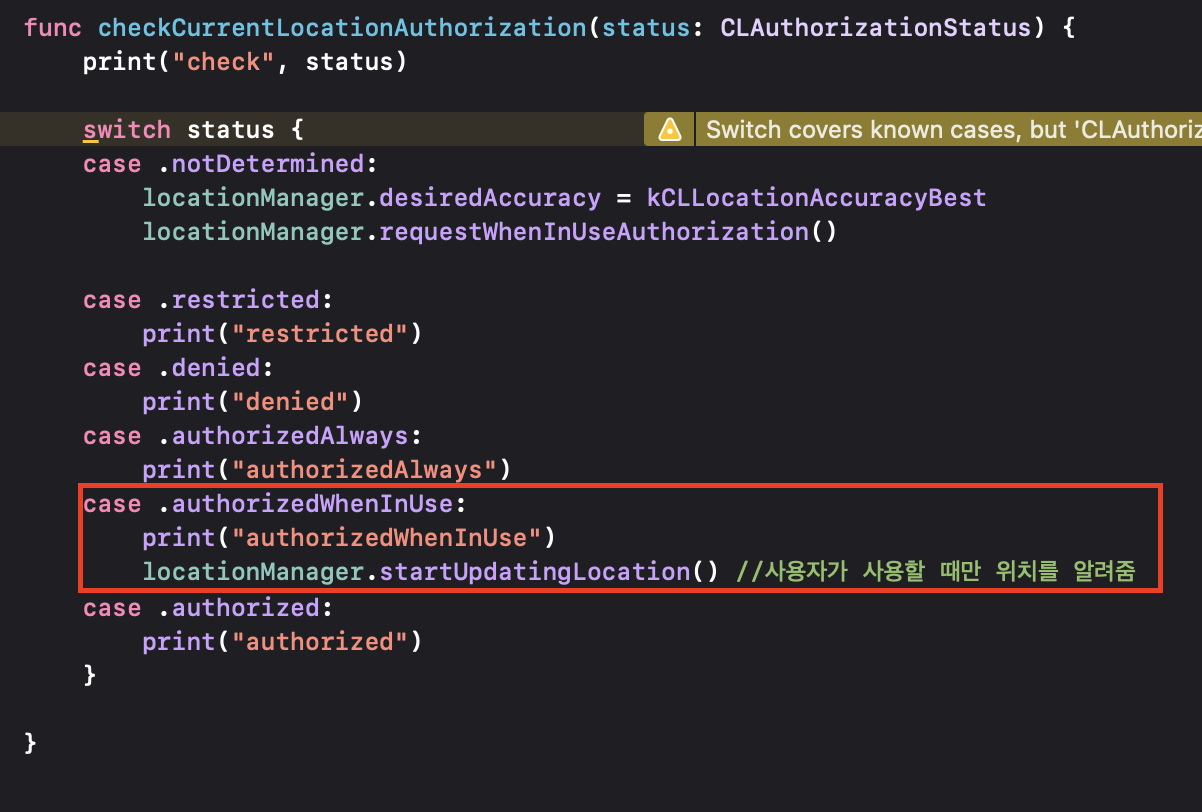1202x812 pixels.
Task: Click case .authorized line
Action: [x=208, y=608]
